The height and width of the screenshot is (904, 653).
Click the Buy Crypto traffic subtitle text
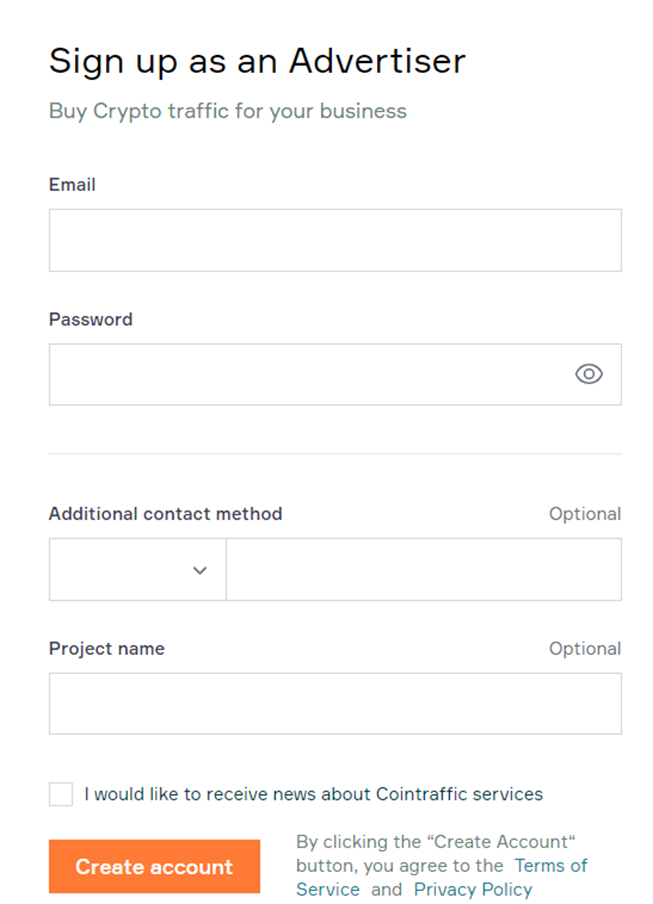pyautogui.click(x=227, y=111)
